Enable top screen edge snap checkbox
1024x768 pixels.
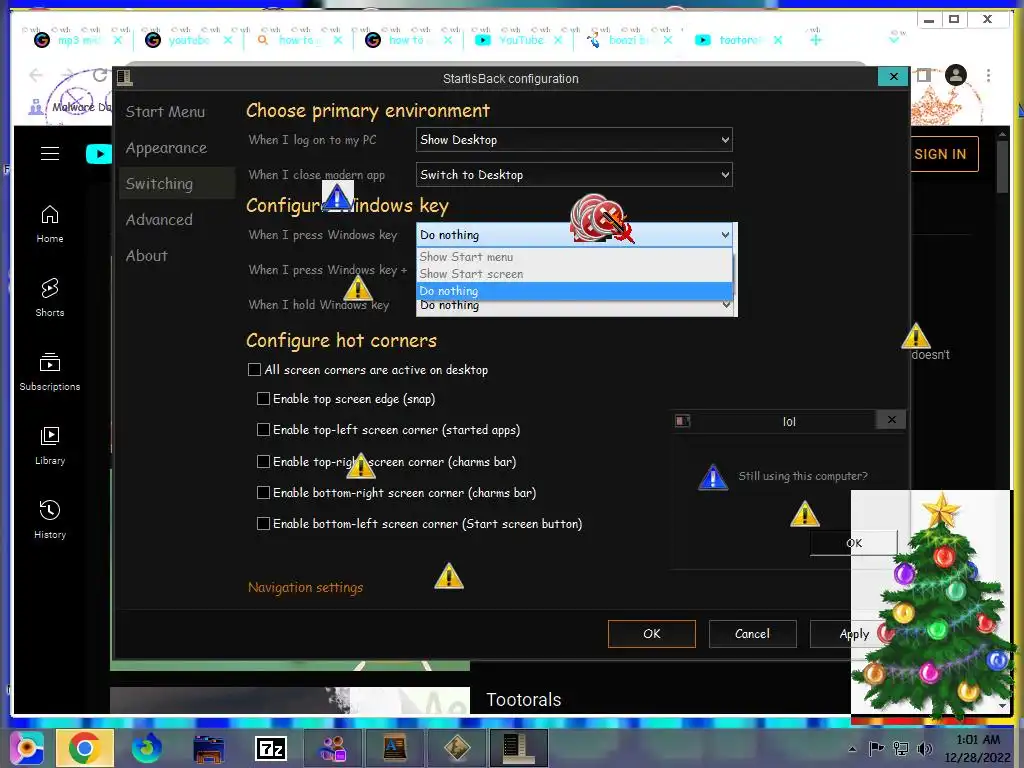263,398
